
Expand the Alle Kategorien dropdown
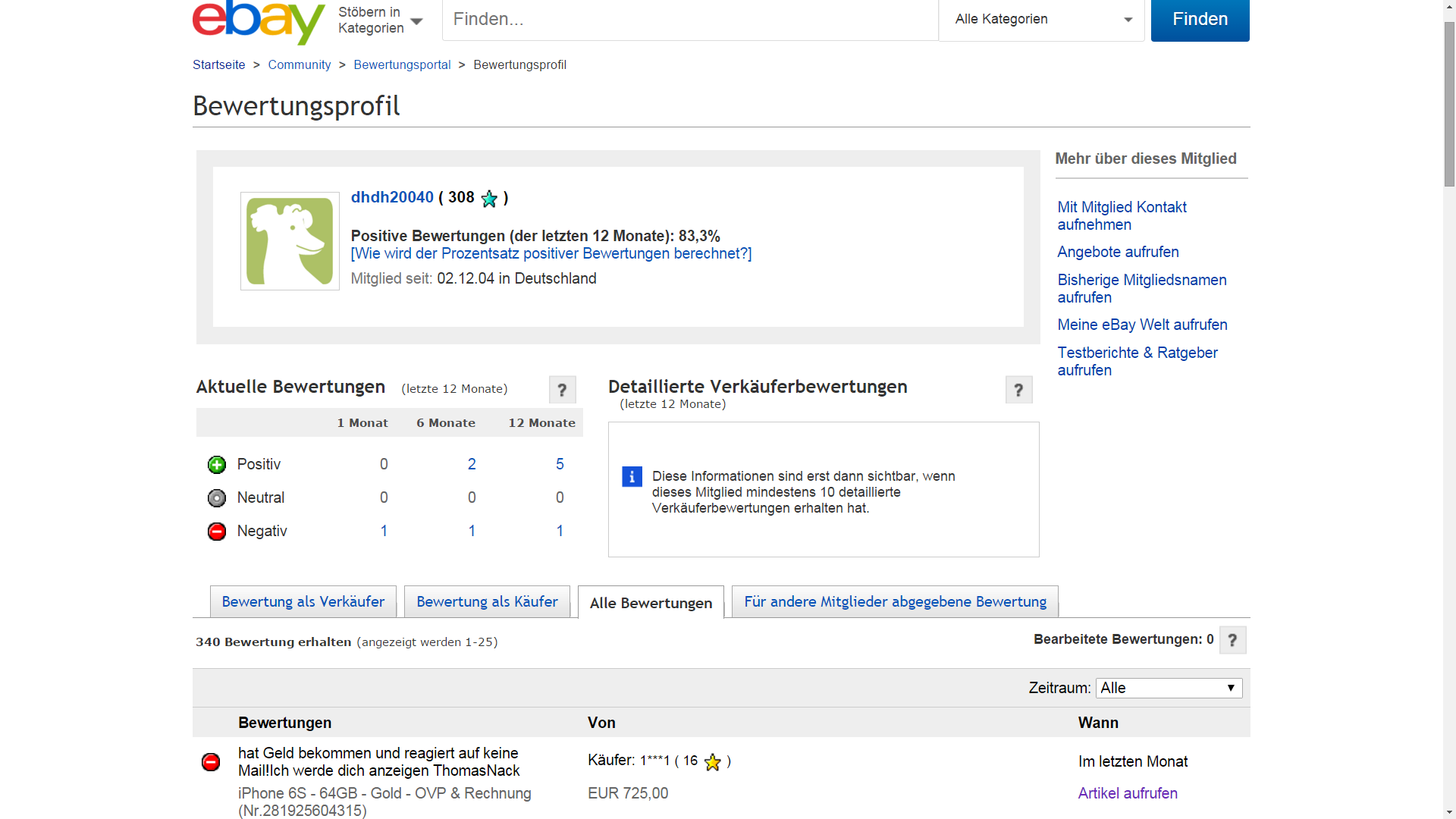(x=1041, y=20)
